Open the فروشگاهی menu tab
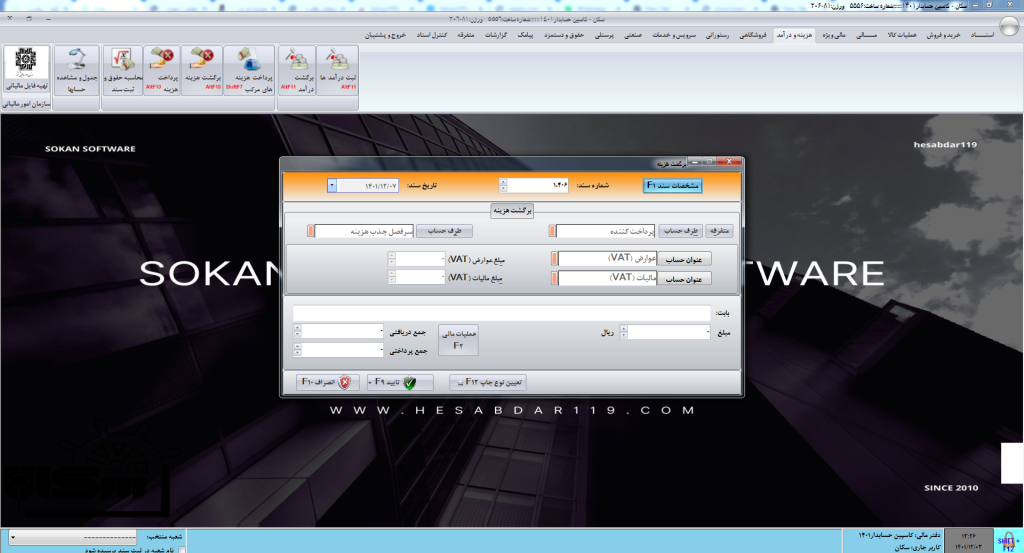Image resolution: width=1024 pixels, height=553 pixels. coord(753,35)
